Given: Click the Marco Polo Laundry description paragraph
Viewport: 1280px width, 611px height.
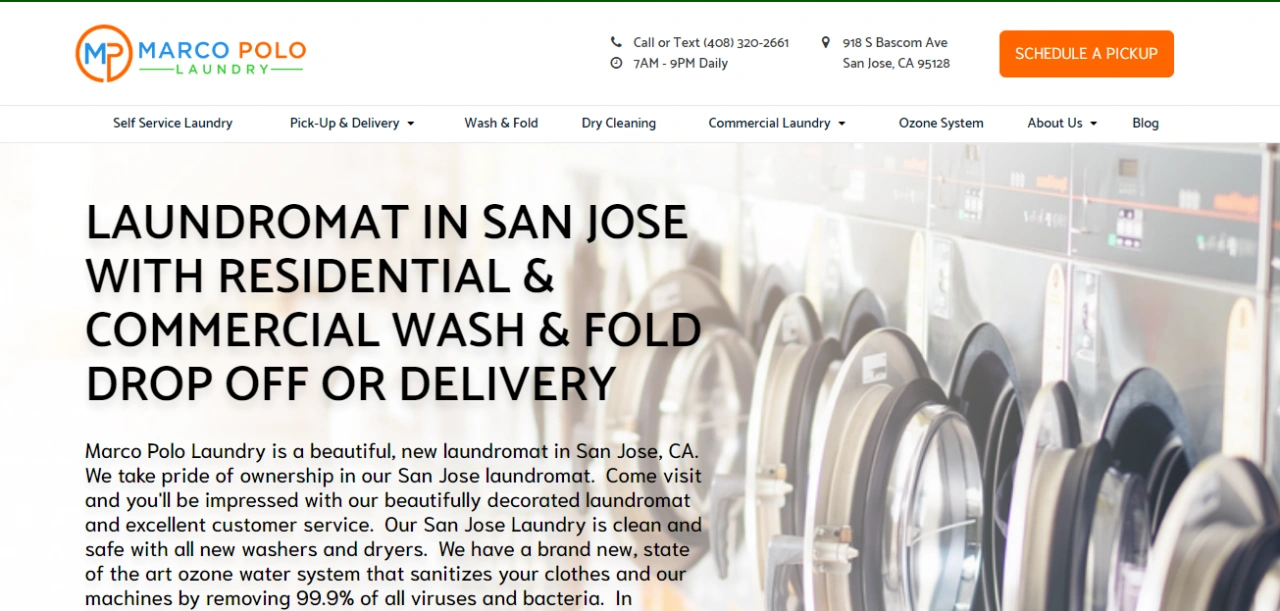Looking at the screenshot, I should click(393, 524).
